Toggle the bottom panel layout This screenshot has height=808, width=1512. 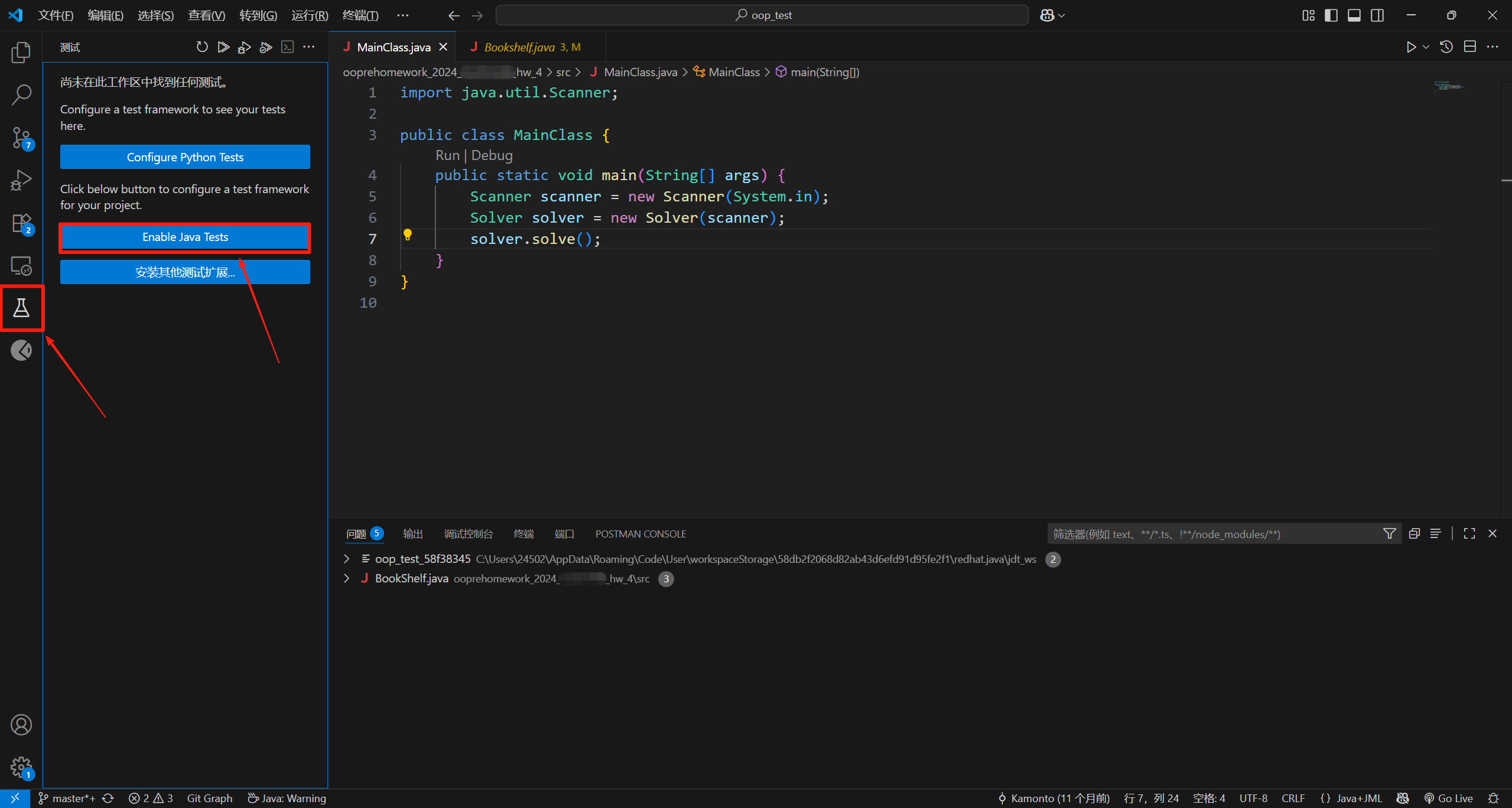click(x=1354, y=15)
